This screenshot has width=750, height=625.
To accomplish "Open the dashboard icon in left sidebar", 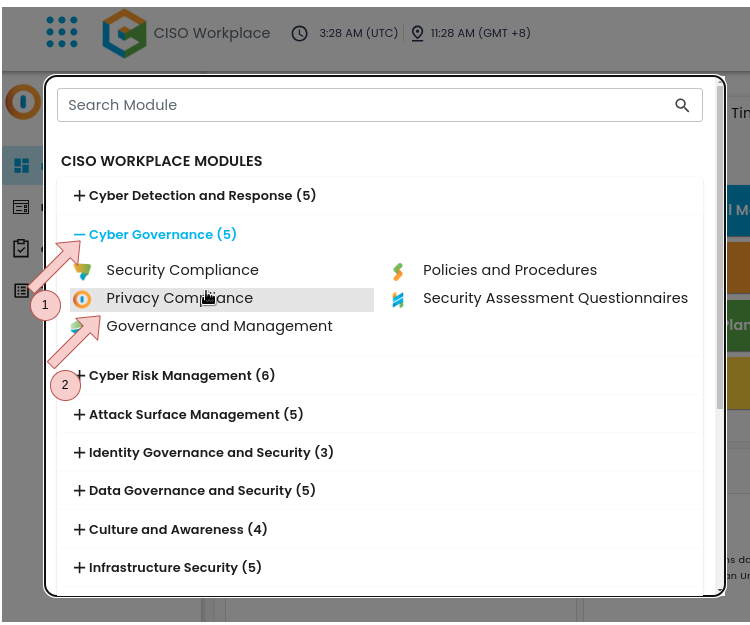I will pyautogui.click(x=22, y=166).
